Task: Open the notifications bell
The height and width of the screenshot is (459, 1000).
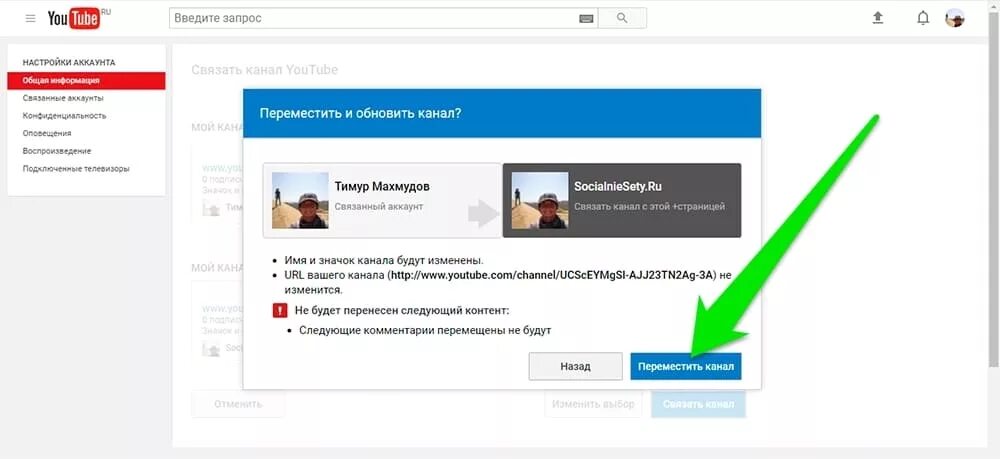Action: [923, 18]
